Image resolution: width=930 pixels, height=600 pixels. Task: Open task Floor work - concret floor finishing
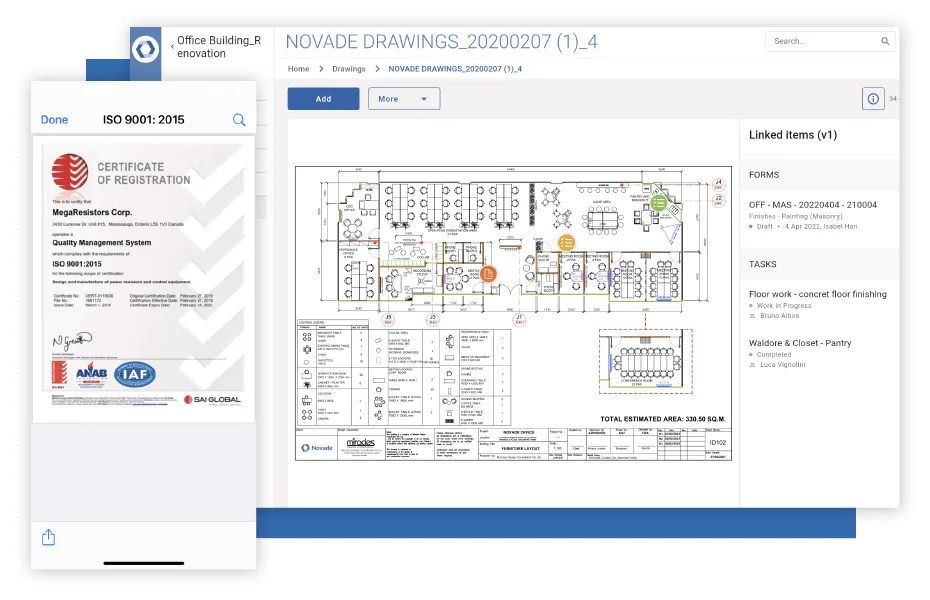[817, 294]
